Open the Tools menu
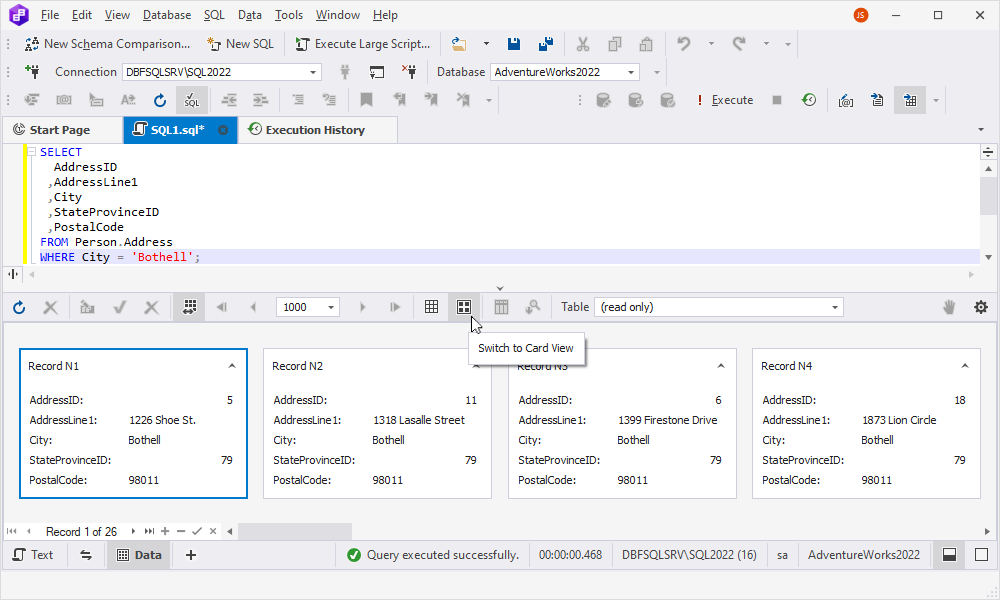The height and width of the screenshot is (600, 1000). [288, 15]
